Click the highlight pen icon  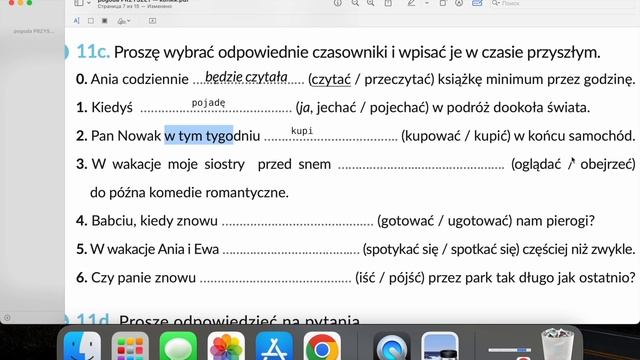point(411,3)
